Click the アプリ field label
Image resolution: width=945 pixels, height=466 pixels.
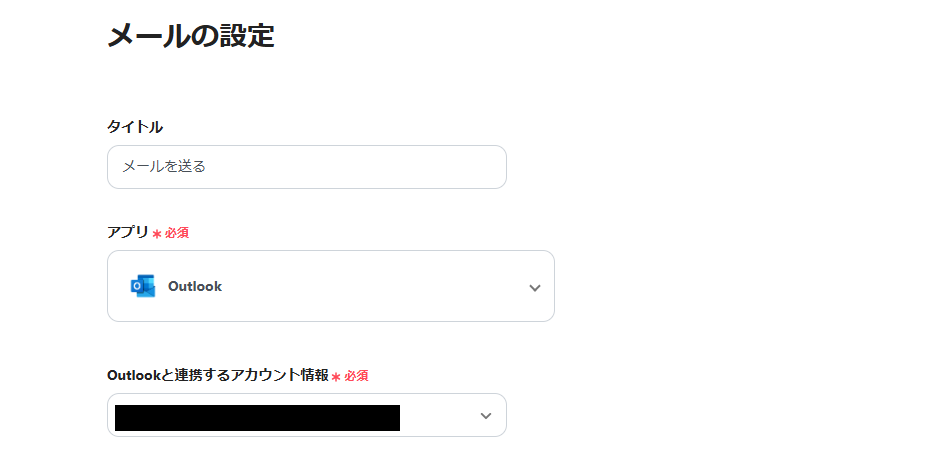coord(128,232)
